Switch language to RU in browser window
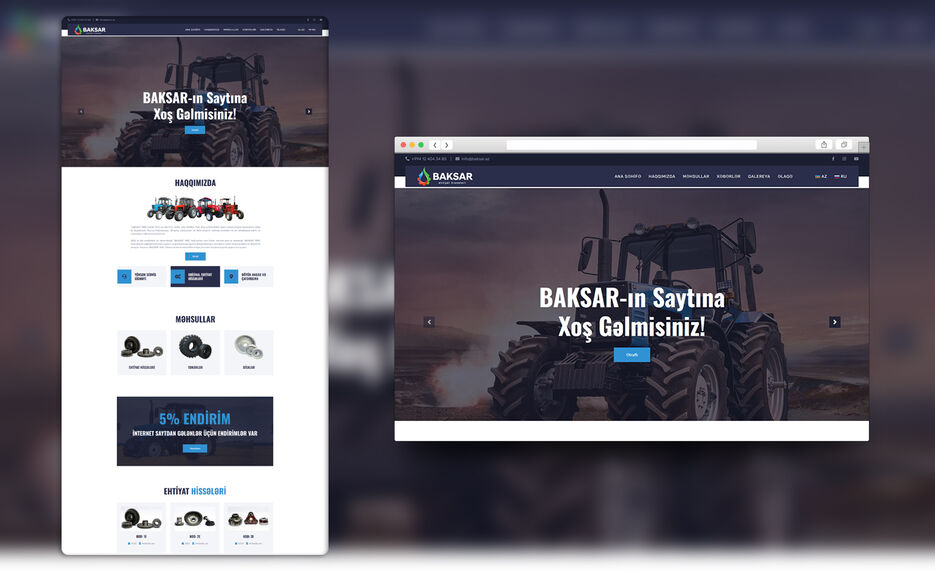This screenshot has width=935, height=573. tap(840, 176)
